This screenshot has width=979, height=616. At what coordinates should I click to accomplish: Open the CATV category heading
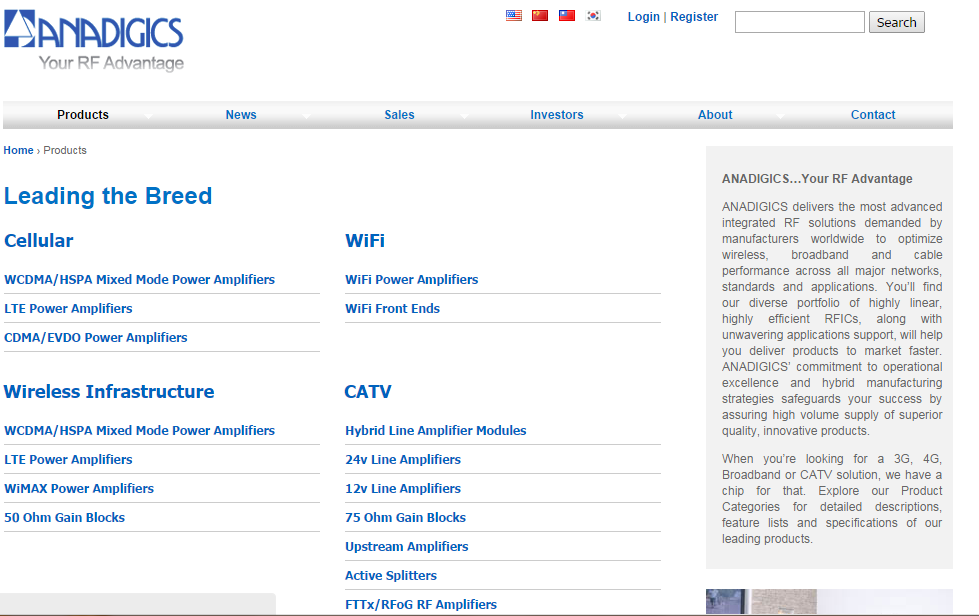[368, 391]
